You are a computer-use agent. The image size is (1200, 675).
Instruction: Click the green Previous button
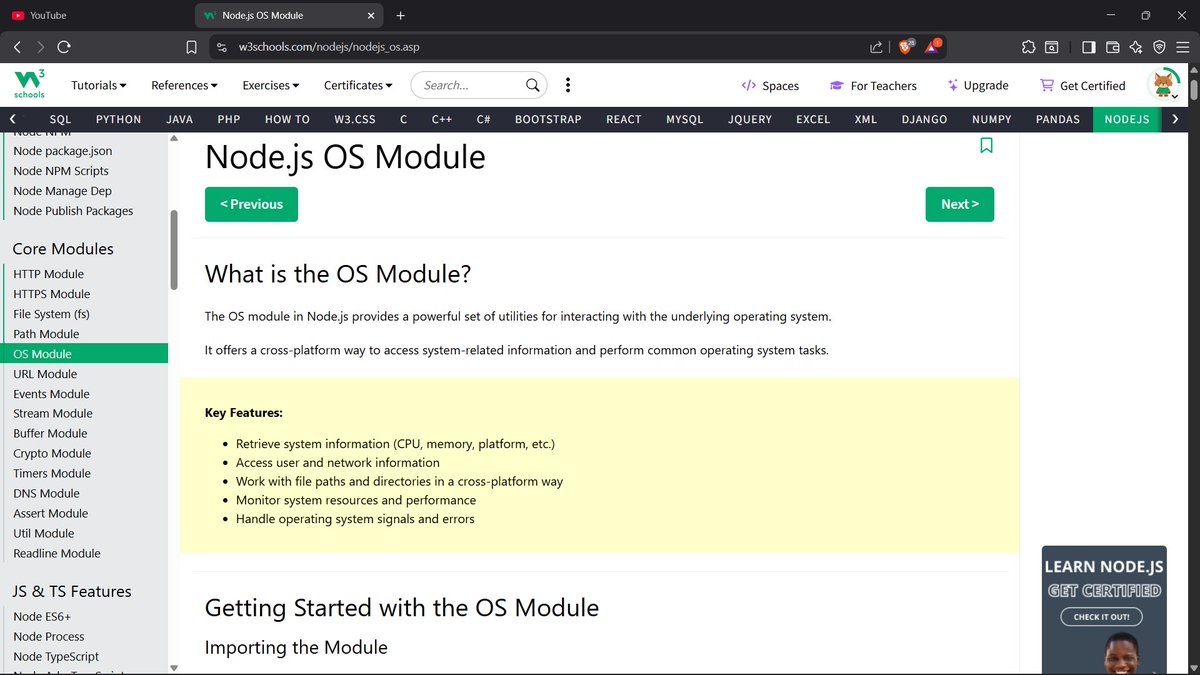coord(251,204)
